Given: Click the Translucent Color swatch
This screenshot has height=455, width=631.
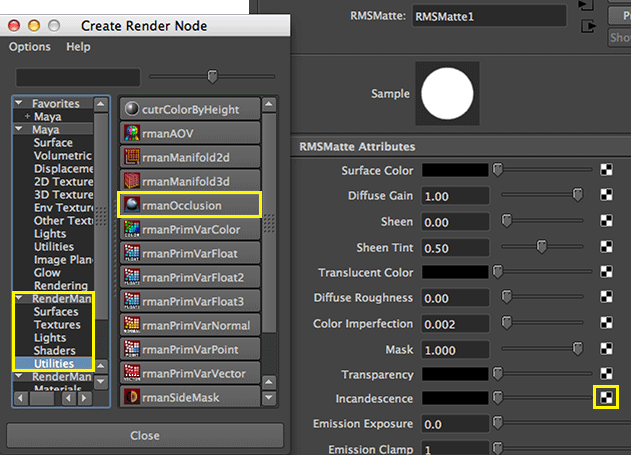Looking at the screenshot, I should click(455, 272).
